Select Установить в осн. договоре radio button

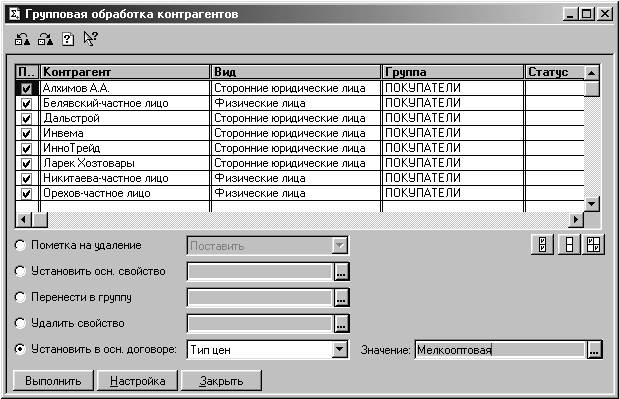20,349
